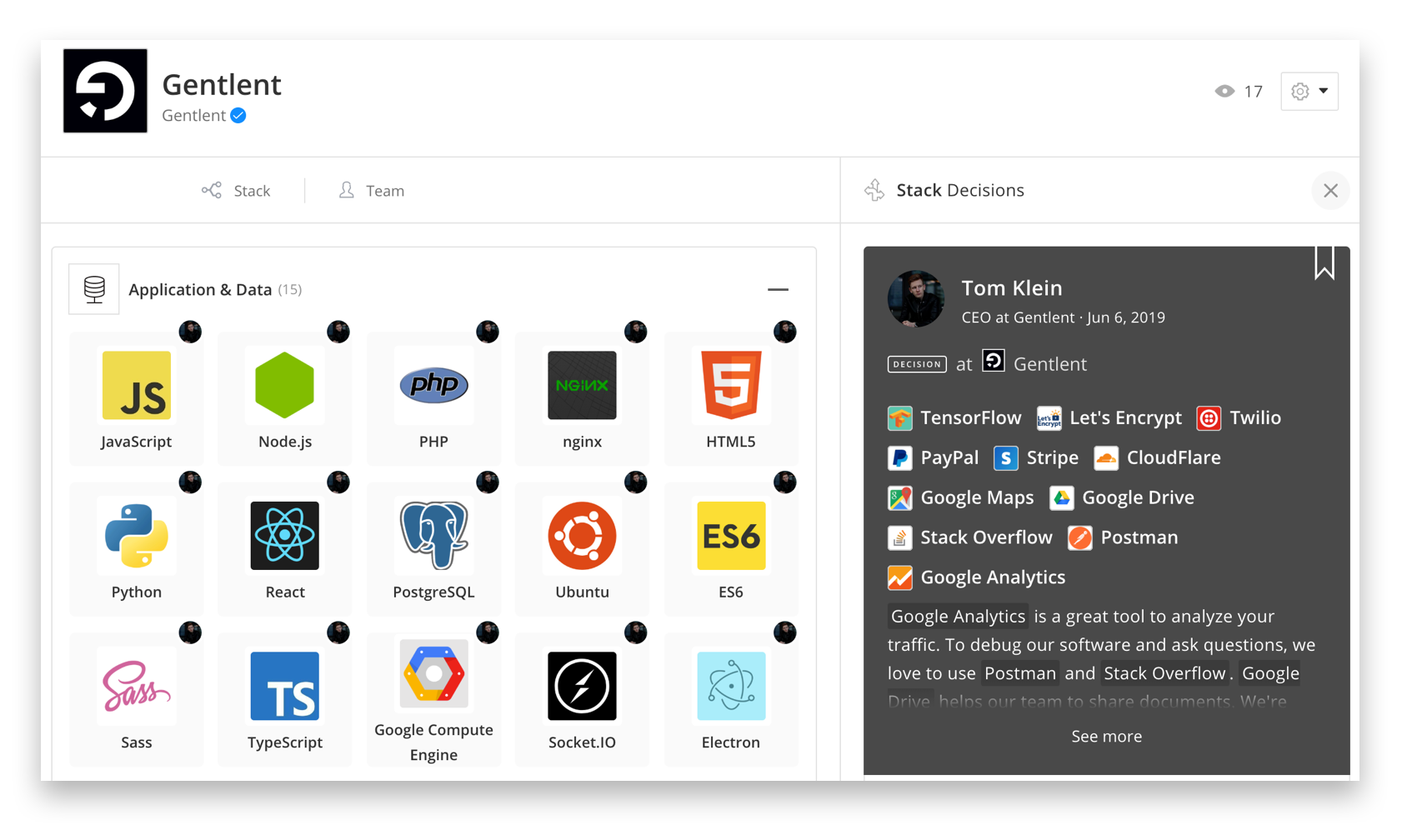Open the PostgreSQL tool tile
This screenshot has height=840, width=1407.
pyautogui.click(x=433, y=548)
